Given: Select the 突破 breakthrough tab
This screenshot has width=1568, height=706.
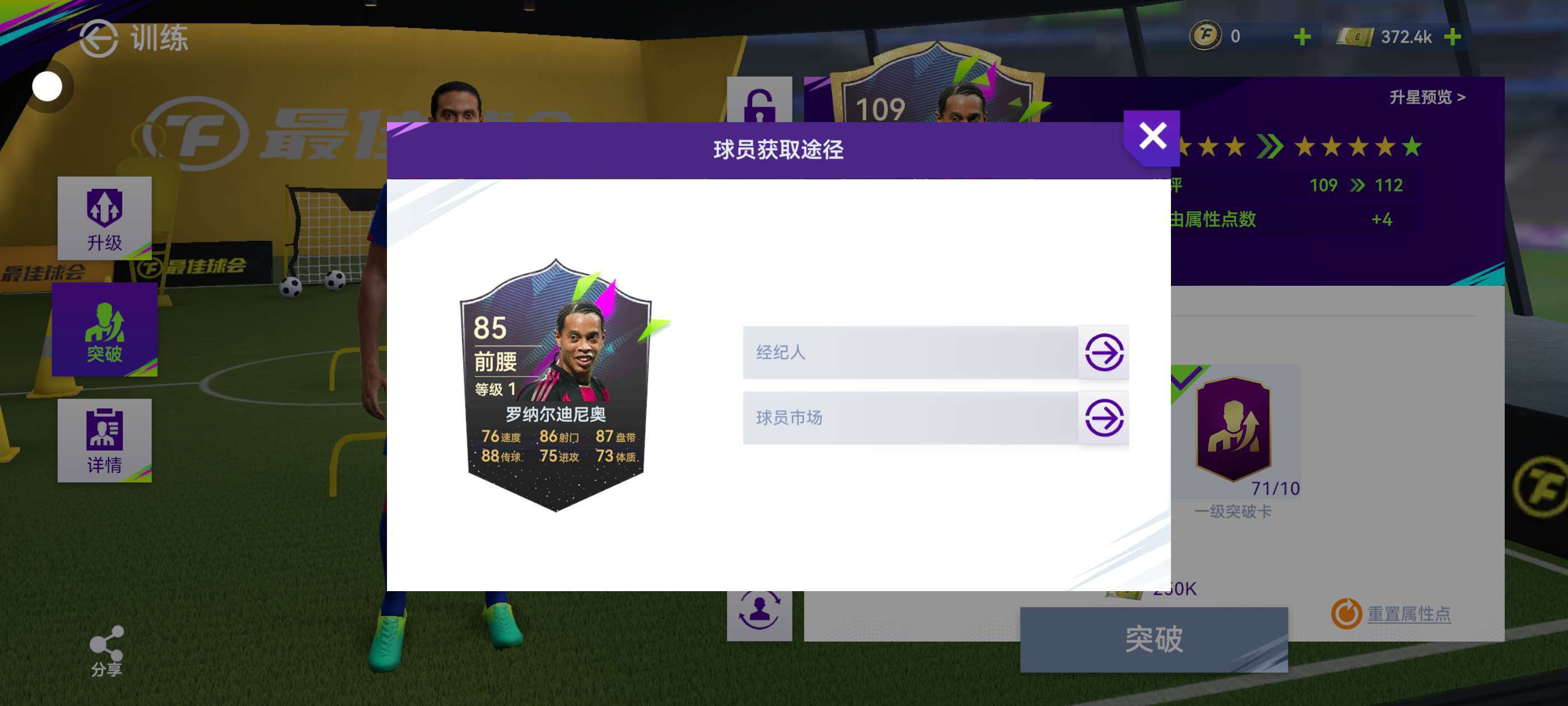Looking at the screenshot, I should tap(105, 329).
